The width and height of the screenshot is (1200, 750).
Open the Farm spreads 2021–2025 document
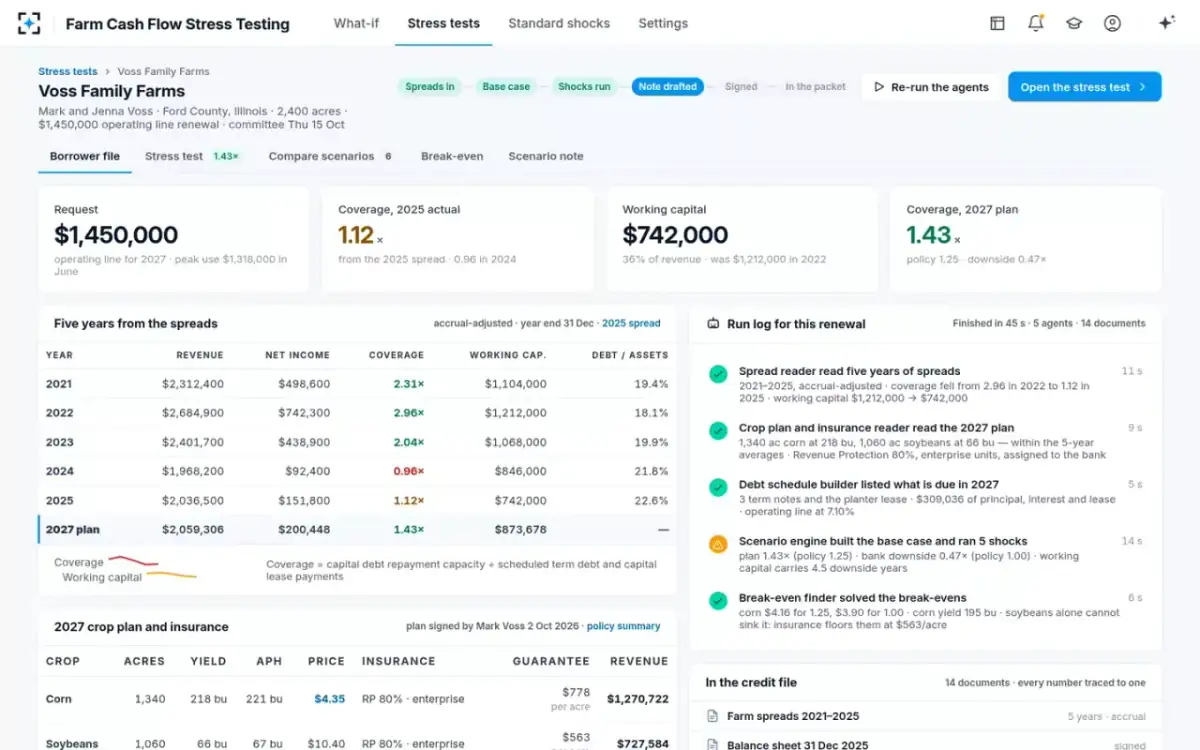926,716
